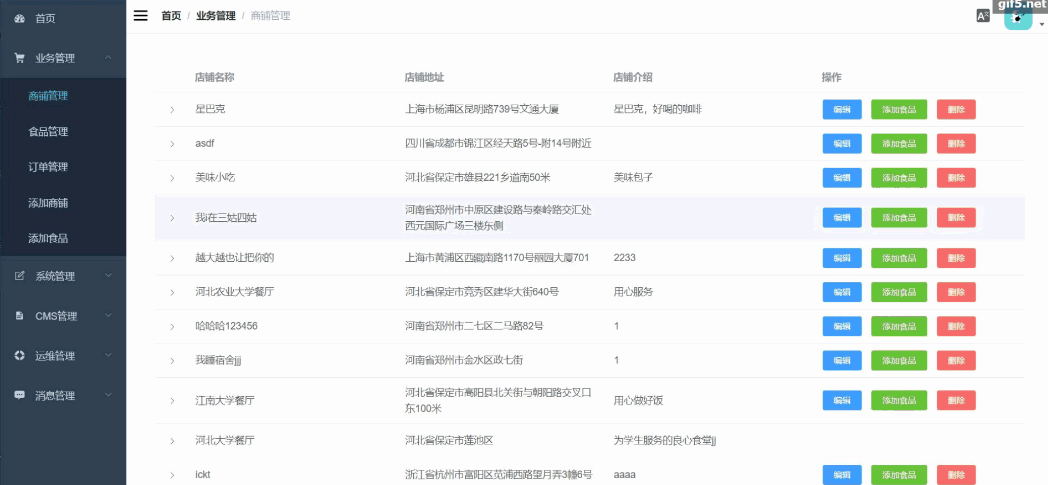Open the user avatar in top right

click(x=1018, y=17)
